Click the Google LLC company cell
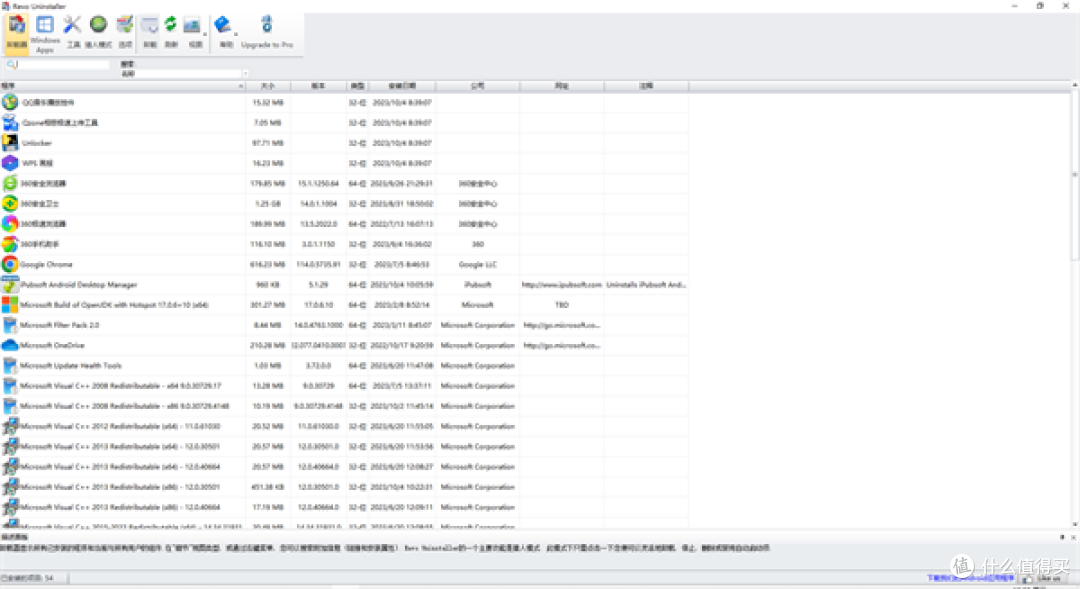 pyautogui.click(x=477, y=265)
